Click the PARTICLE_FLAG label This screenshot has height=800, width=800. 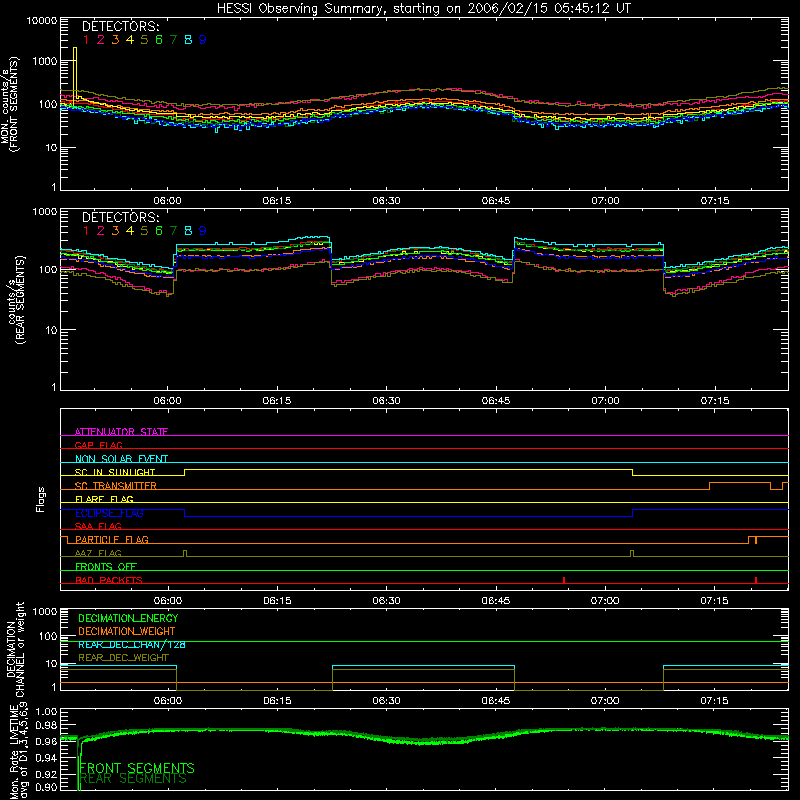pyautogui.click(x=112, y=539)
